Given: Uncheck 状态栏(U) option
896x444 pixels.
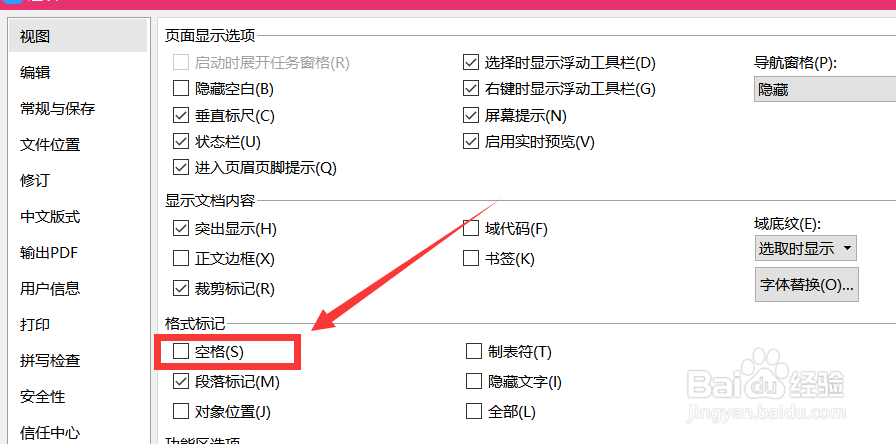Looking at the screenshot, I should click(181, 141).
